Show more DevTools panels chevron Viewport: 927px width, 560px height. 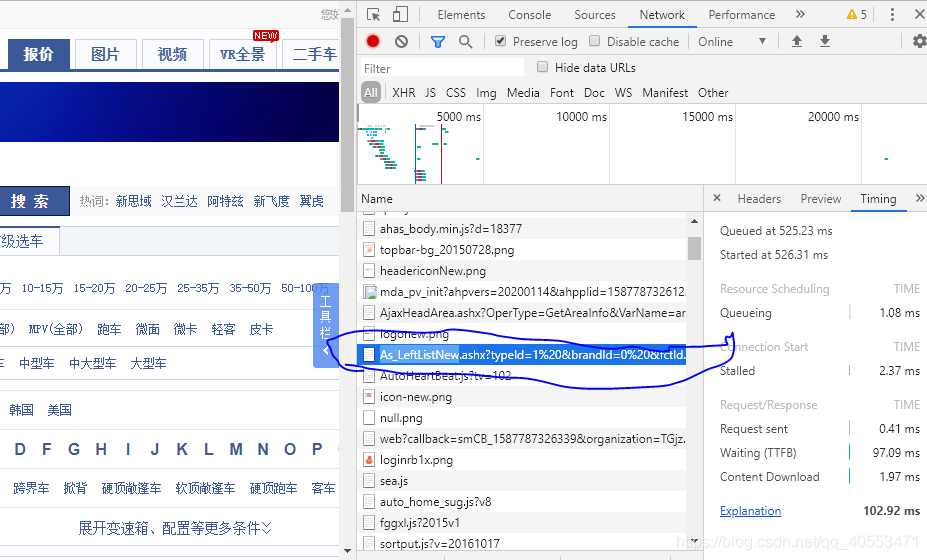[800, 14]
